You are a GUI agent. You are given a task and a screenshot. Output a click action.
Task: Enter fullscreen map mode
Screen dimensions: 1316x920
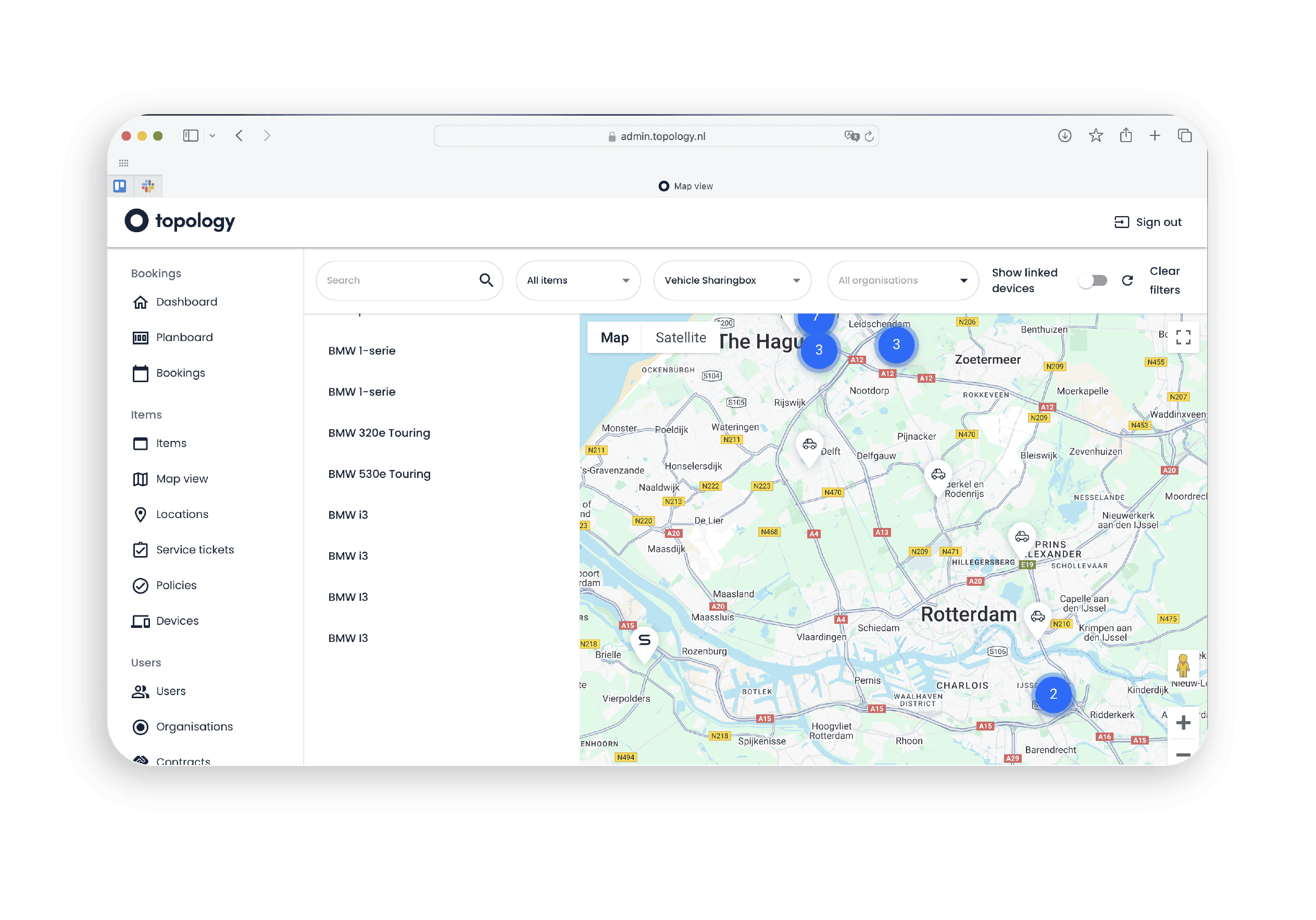point(1183,337)
